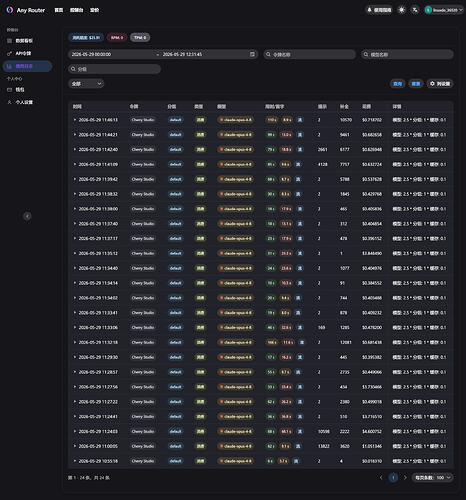This screenshot has height=500, width=466.
Task: Click the gear column settings button
Action: [x=440, y=84]
